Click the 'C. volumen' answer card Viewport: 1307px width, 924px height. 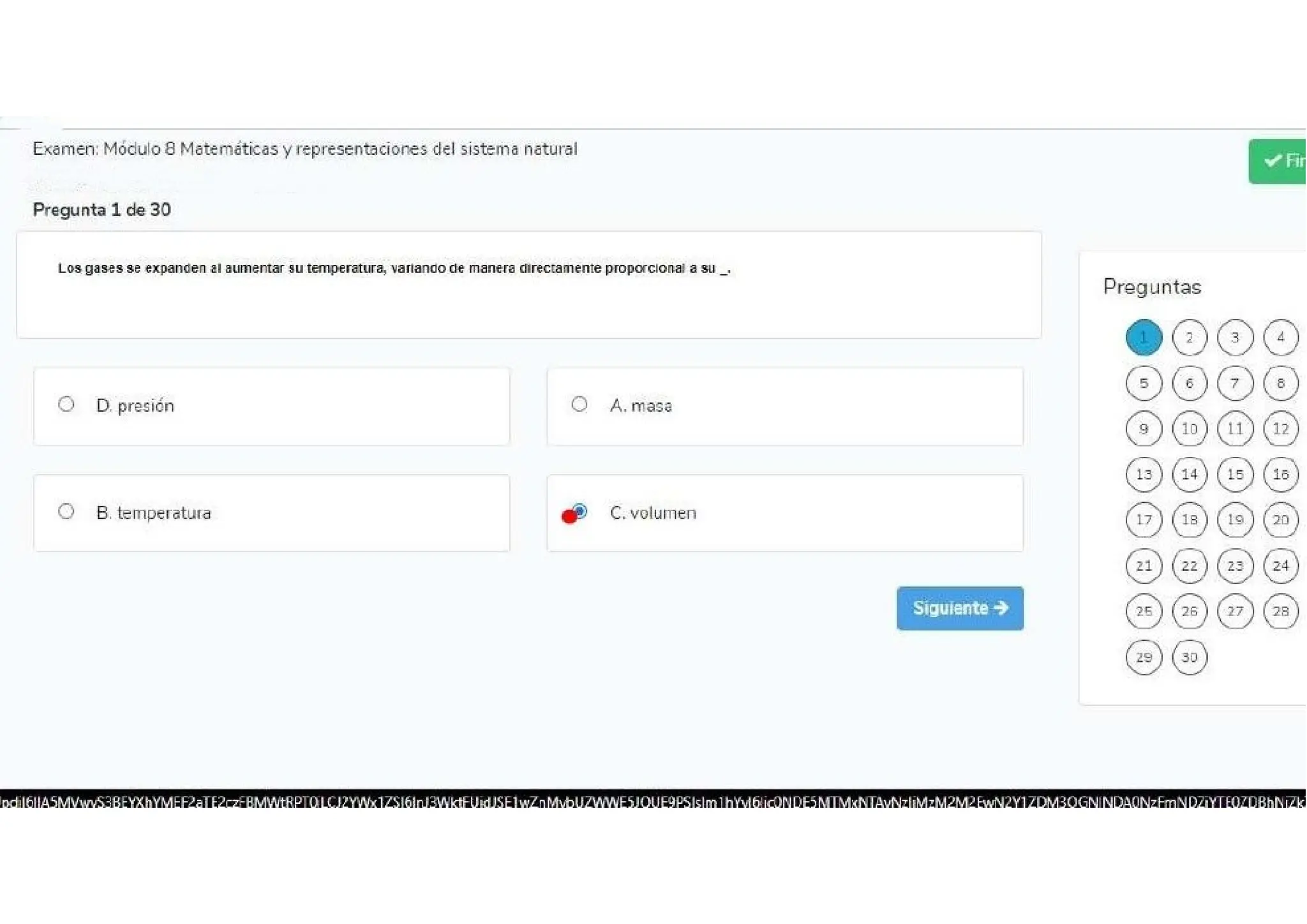point(785,513)
